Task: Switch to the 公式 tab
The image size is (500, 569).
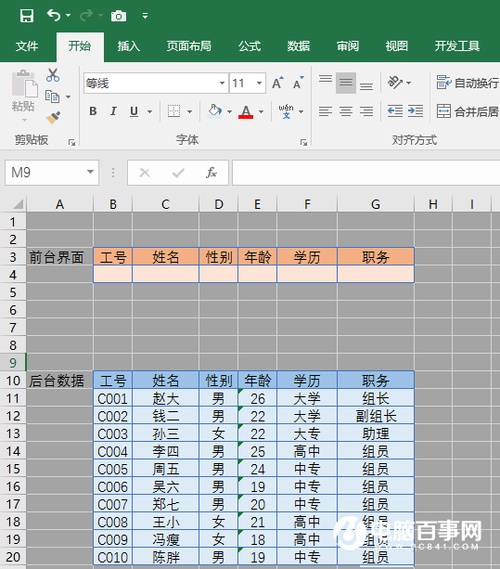Action: (249, 46)
